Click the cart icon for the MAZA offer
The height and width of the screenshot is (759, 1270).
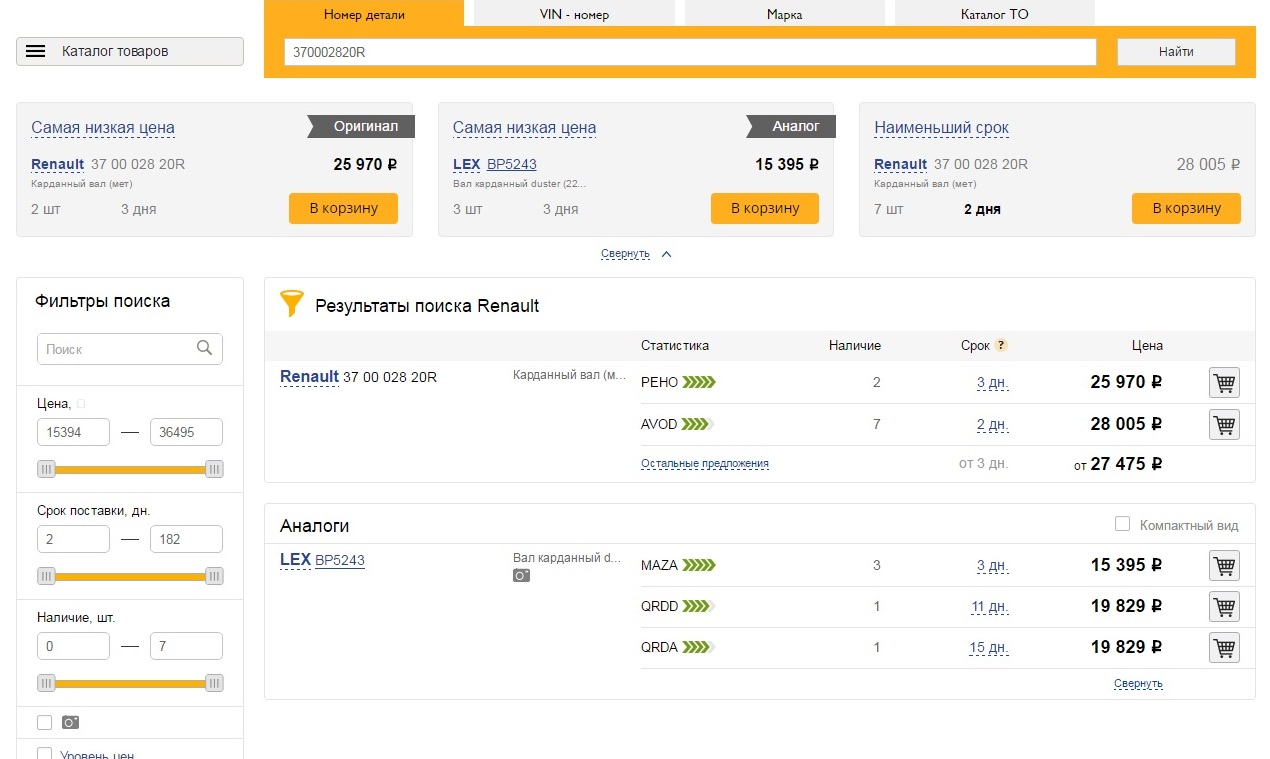click(1224, 565)
